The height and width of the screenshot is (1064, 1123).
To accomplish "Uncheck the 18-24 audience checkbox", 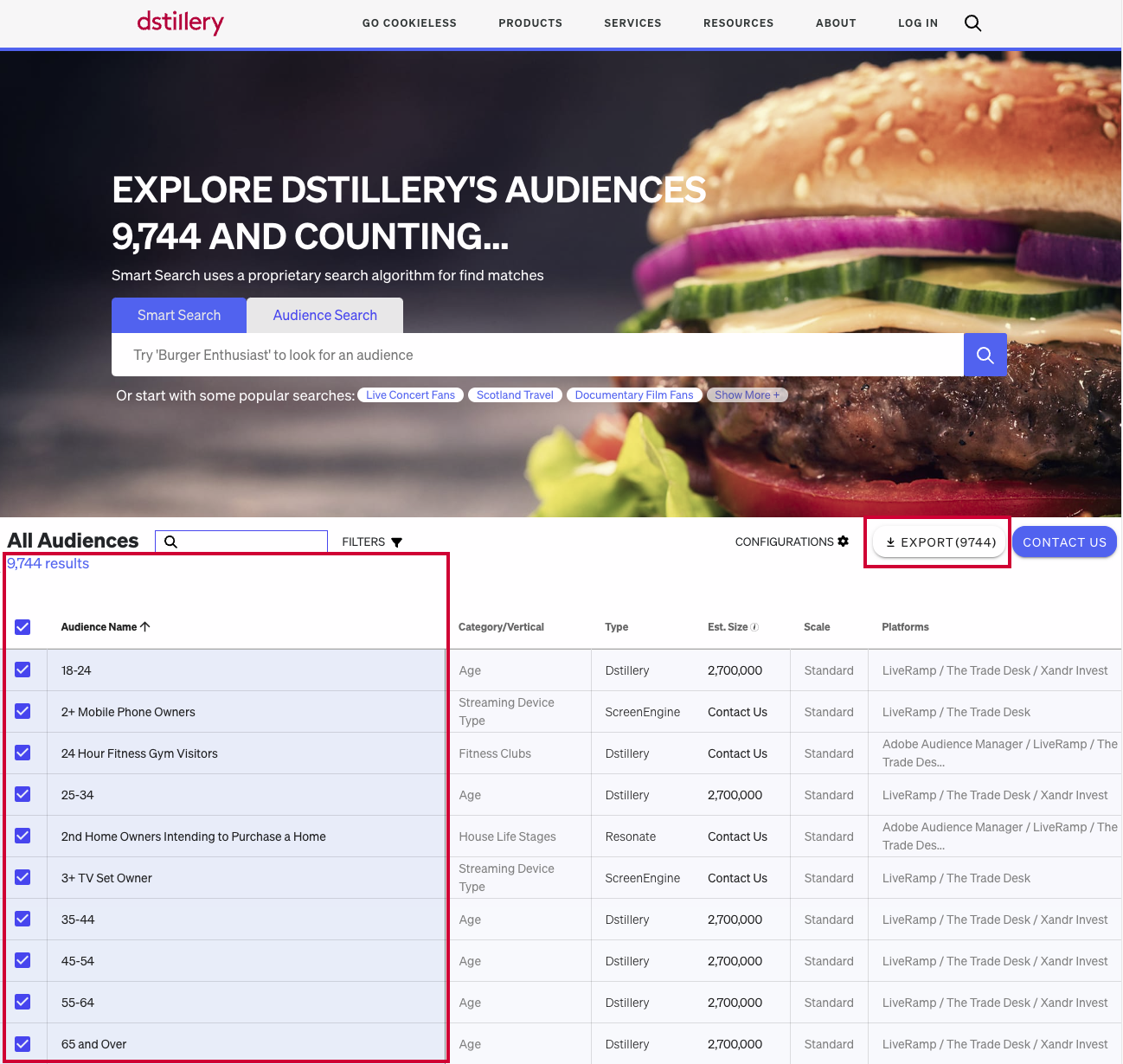I will (22, 670).
